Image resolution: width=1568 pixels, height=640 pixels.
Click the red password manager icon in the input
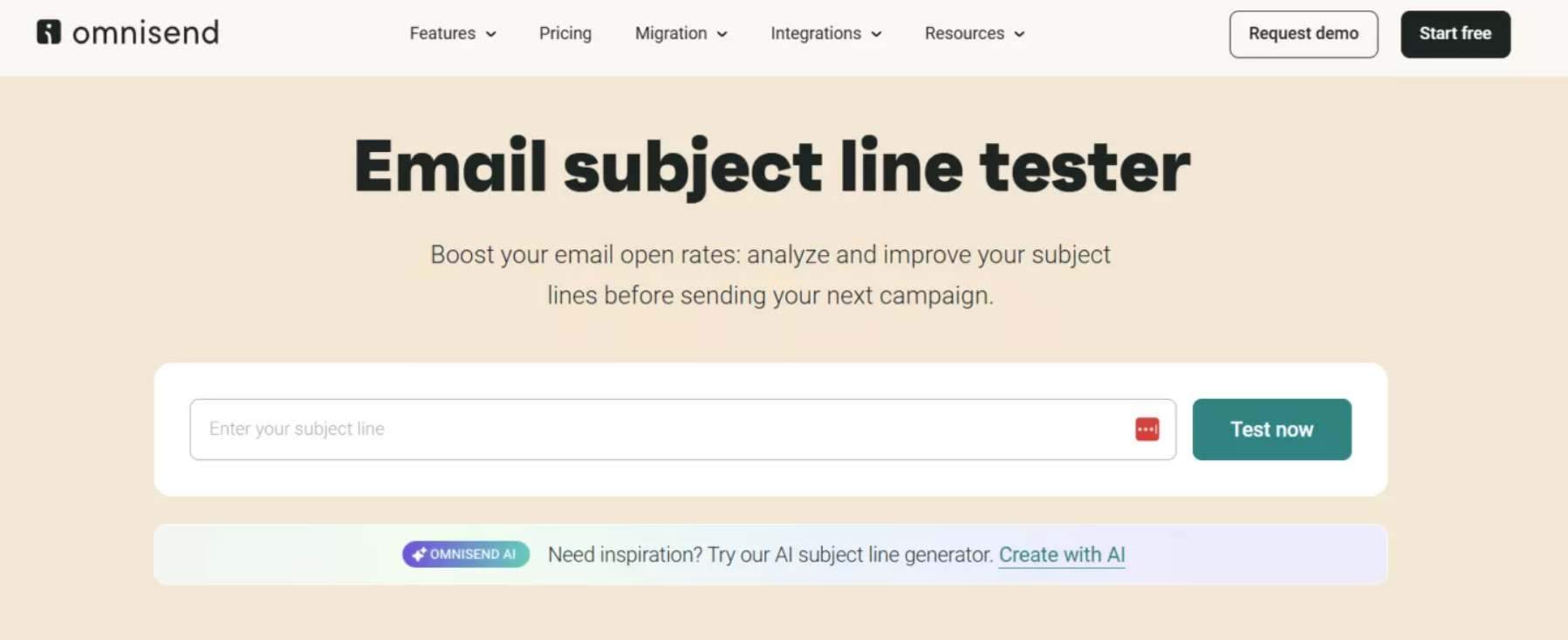[x=1146, y=429]
